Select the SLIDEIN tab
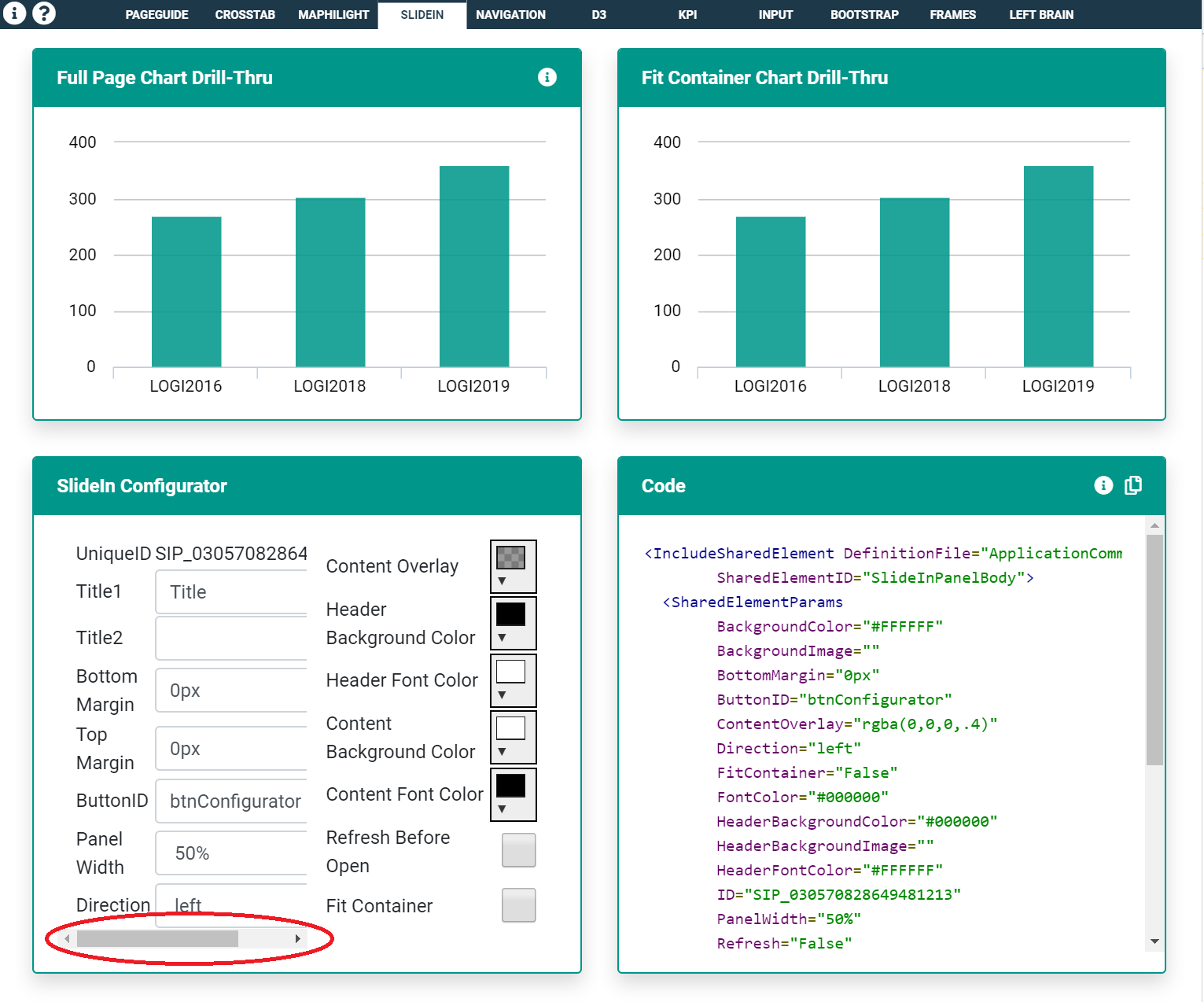1204x1002 pixels. (422, 14)
